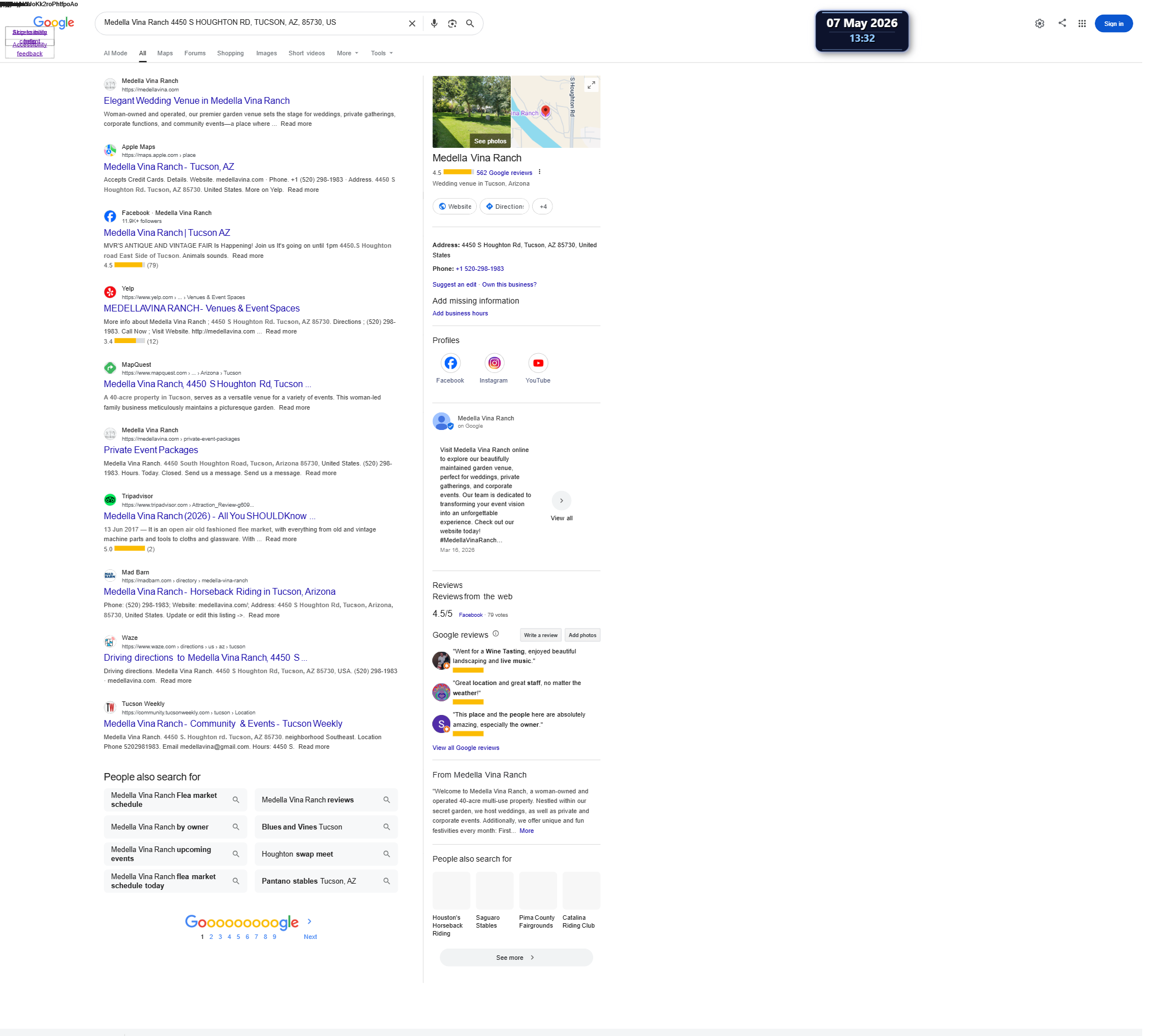1149x1036 pixels.
Task: Click Write a review button
Action: tap(540, 635)
